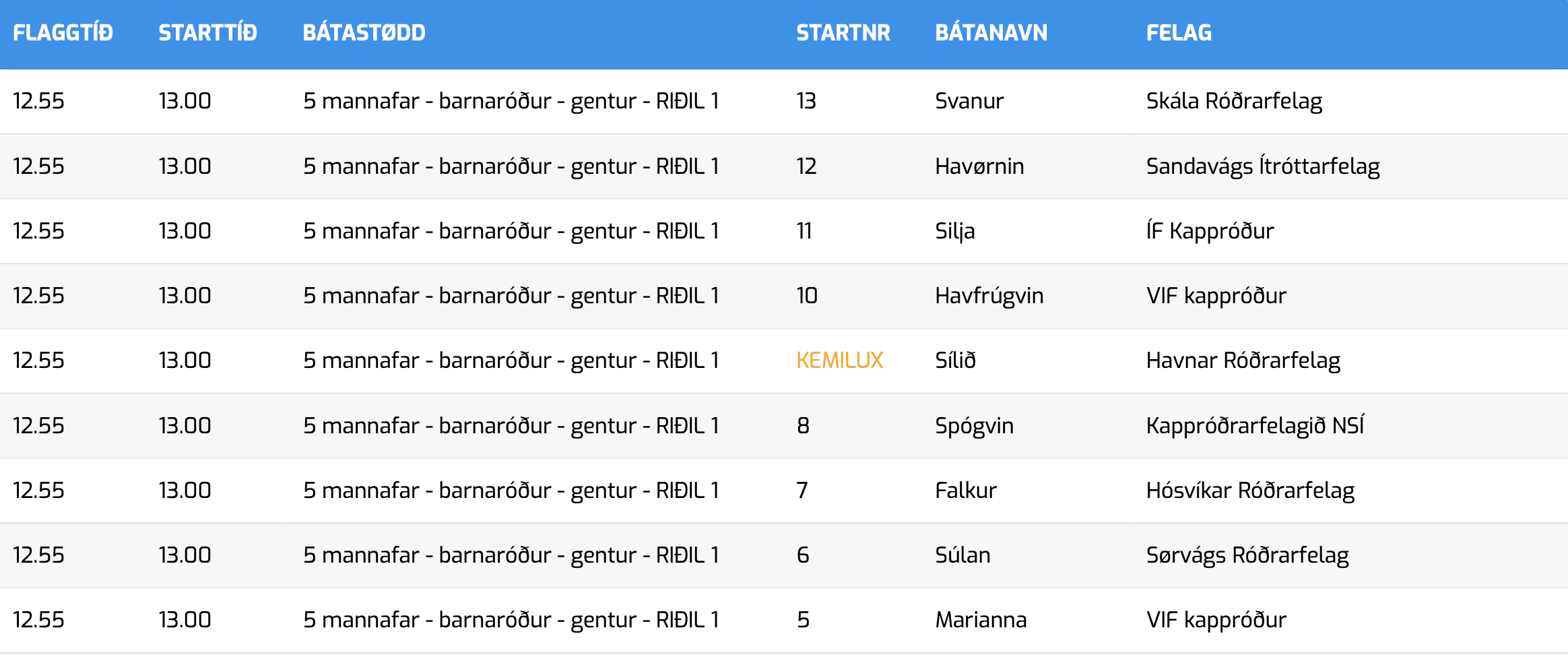
Task: Click the FLAGGTÍÐ column header
Action: [63, 32]
